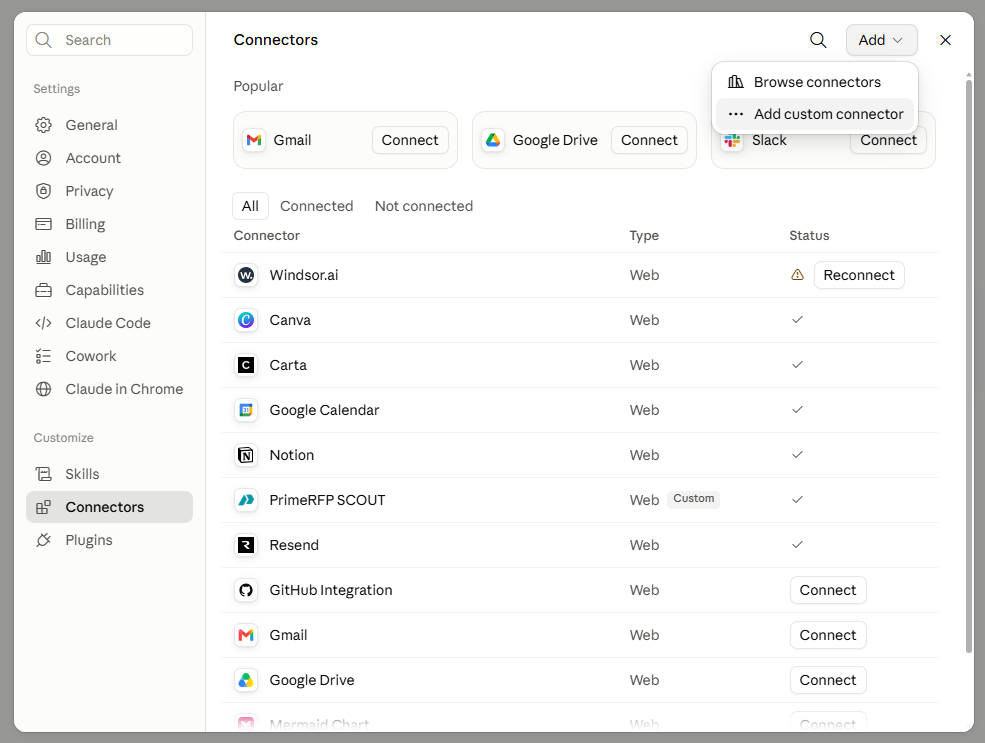985x743 pixels.
Task: Click the Privacy shield icon
Action: [43, 191]
